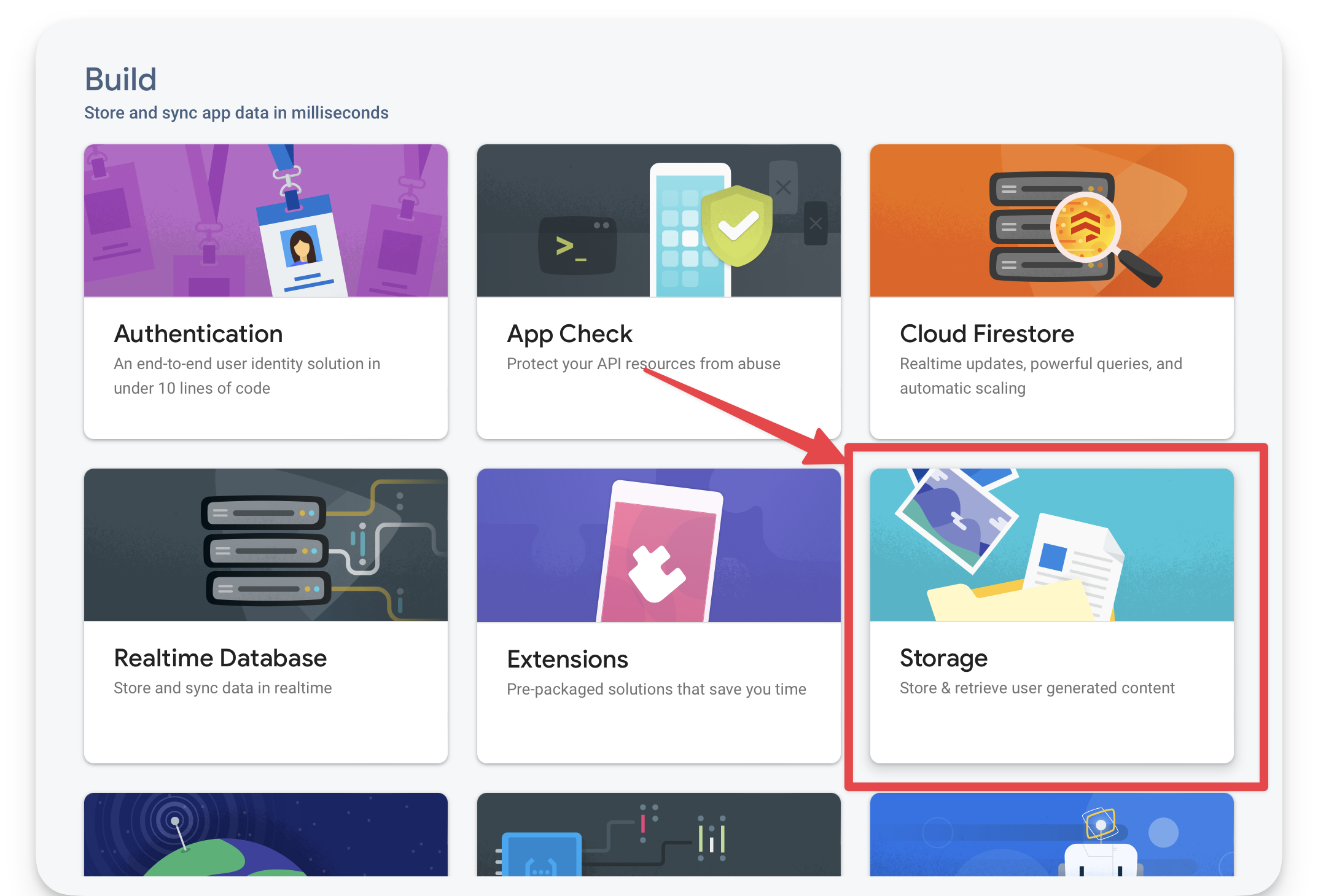This screenshot has height=896, width=1318.
Task: Click the Build section heading
Action: pyautogui.click(x=120, y=80)
